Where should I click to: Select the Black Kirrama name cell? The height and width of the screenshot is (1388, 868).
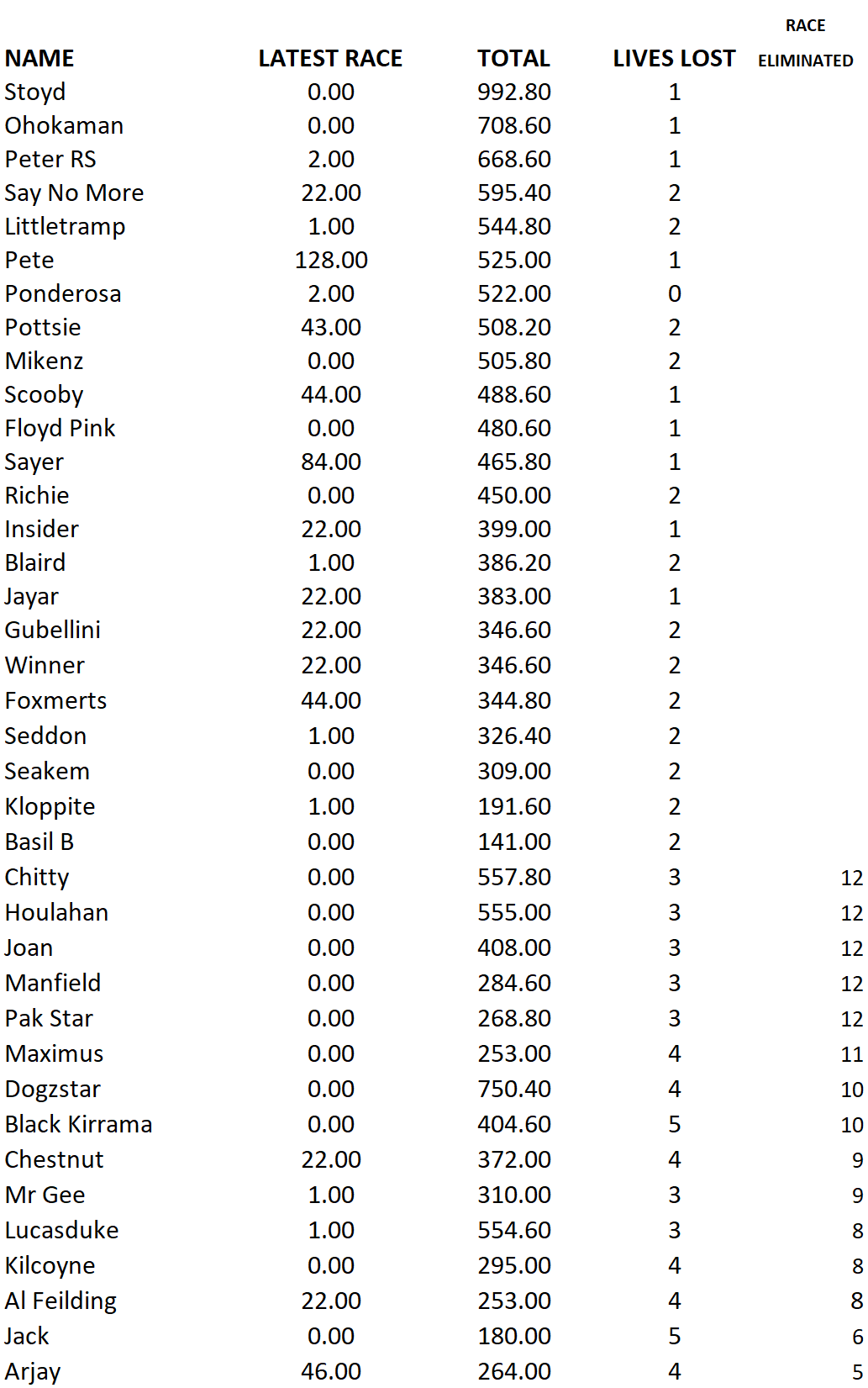click(78, 1124)
